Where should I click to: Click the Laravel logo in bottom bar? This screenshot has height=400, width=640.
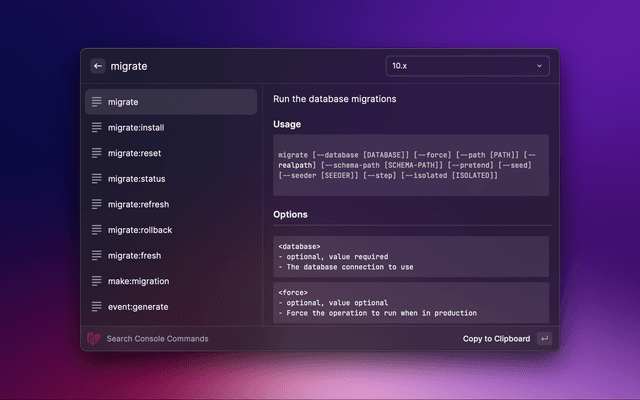[95, 339]
